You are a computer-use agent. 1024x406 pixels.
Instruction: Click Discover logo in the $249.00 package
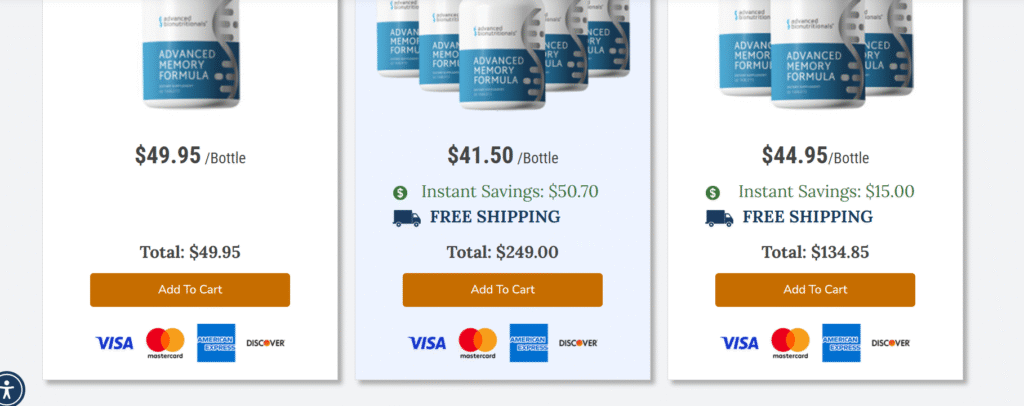pyautogui.click(x=579, y=343)
